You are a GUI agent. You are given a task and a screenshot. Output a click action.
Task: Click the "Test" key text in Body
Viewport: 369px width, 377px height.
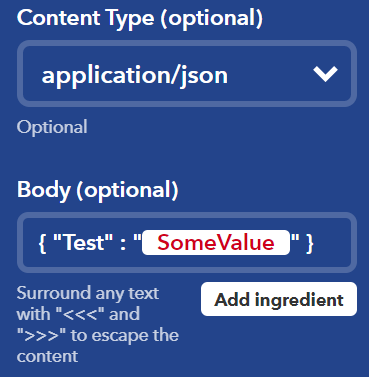(83, 242)
